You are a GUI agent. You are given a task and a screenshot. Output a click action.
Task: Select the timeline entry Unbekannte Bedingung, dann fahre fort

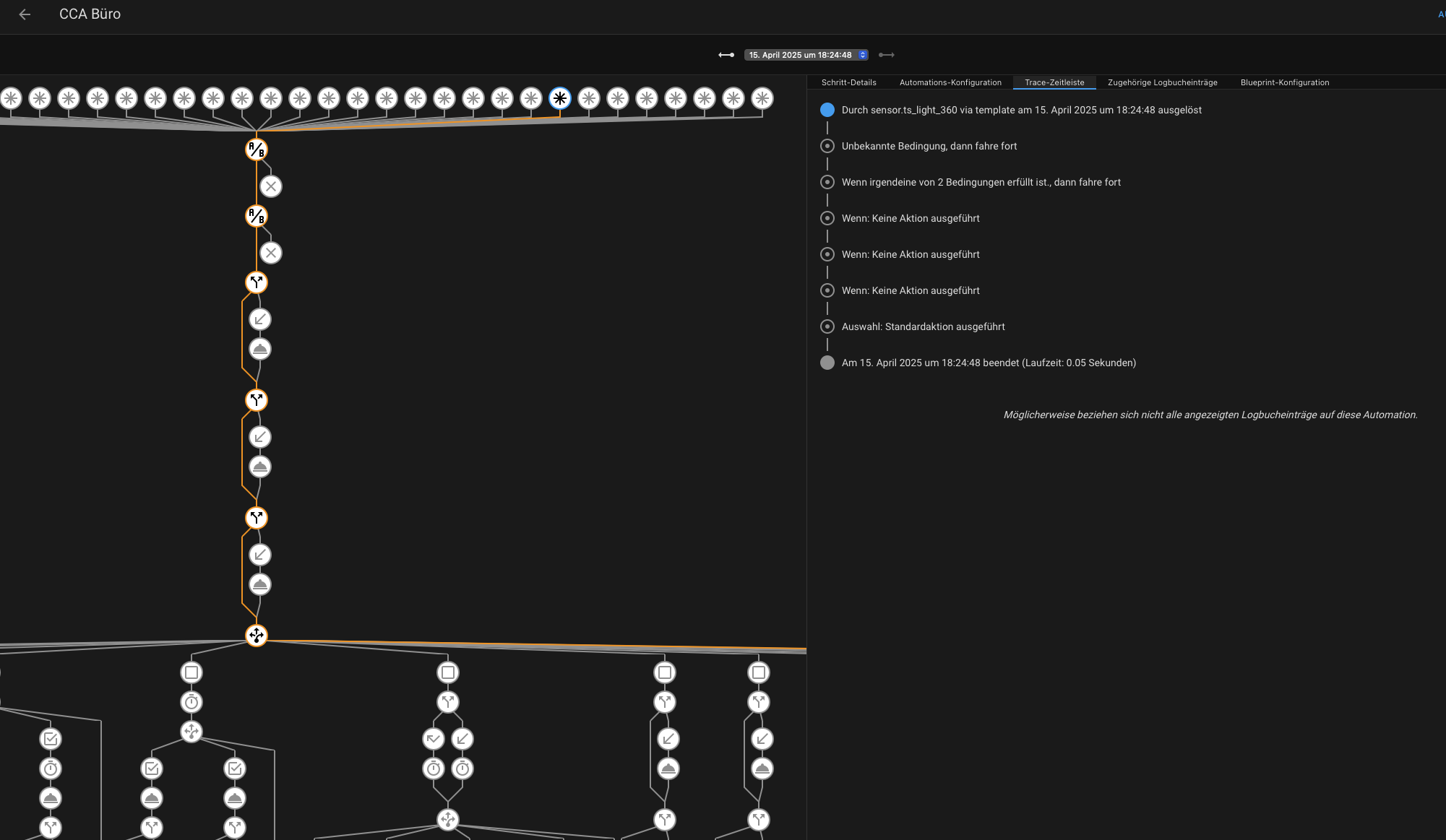click(x=929, y=146)
